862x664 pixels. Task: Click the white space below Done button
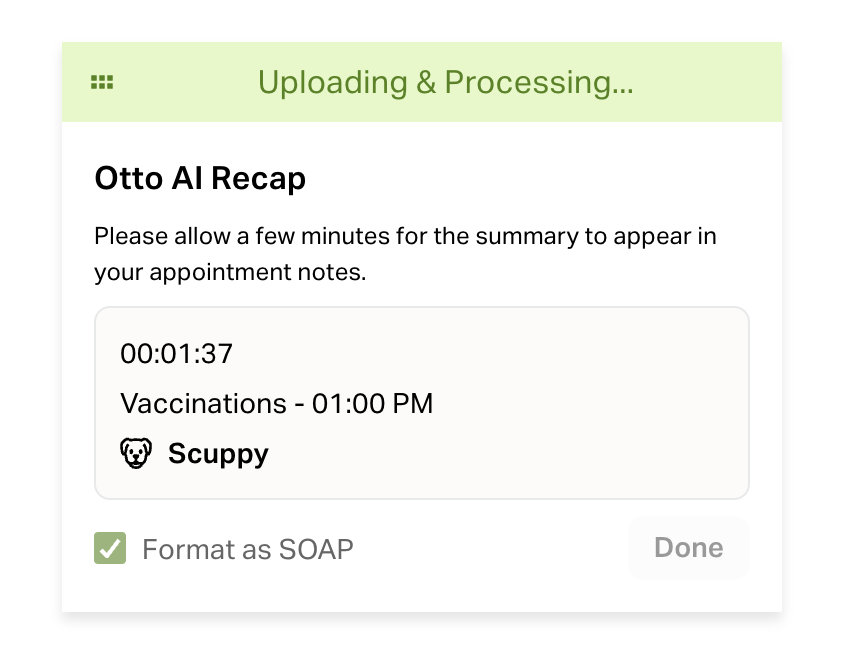click(x=688, y=595)
